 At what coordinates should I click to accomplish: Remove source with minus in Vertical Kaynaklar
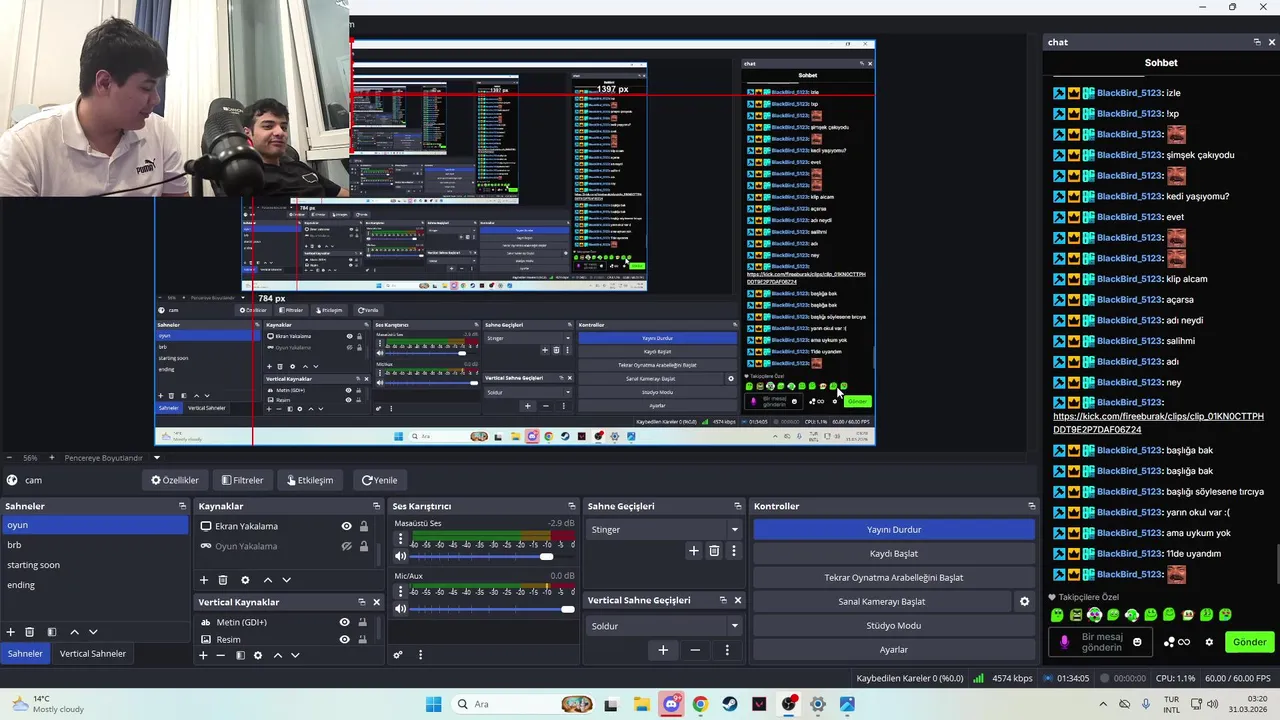point(220,655)
